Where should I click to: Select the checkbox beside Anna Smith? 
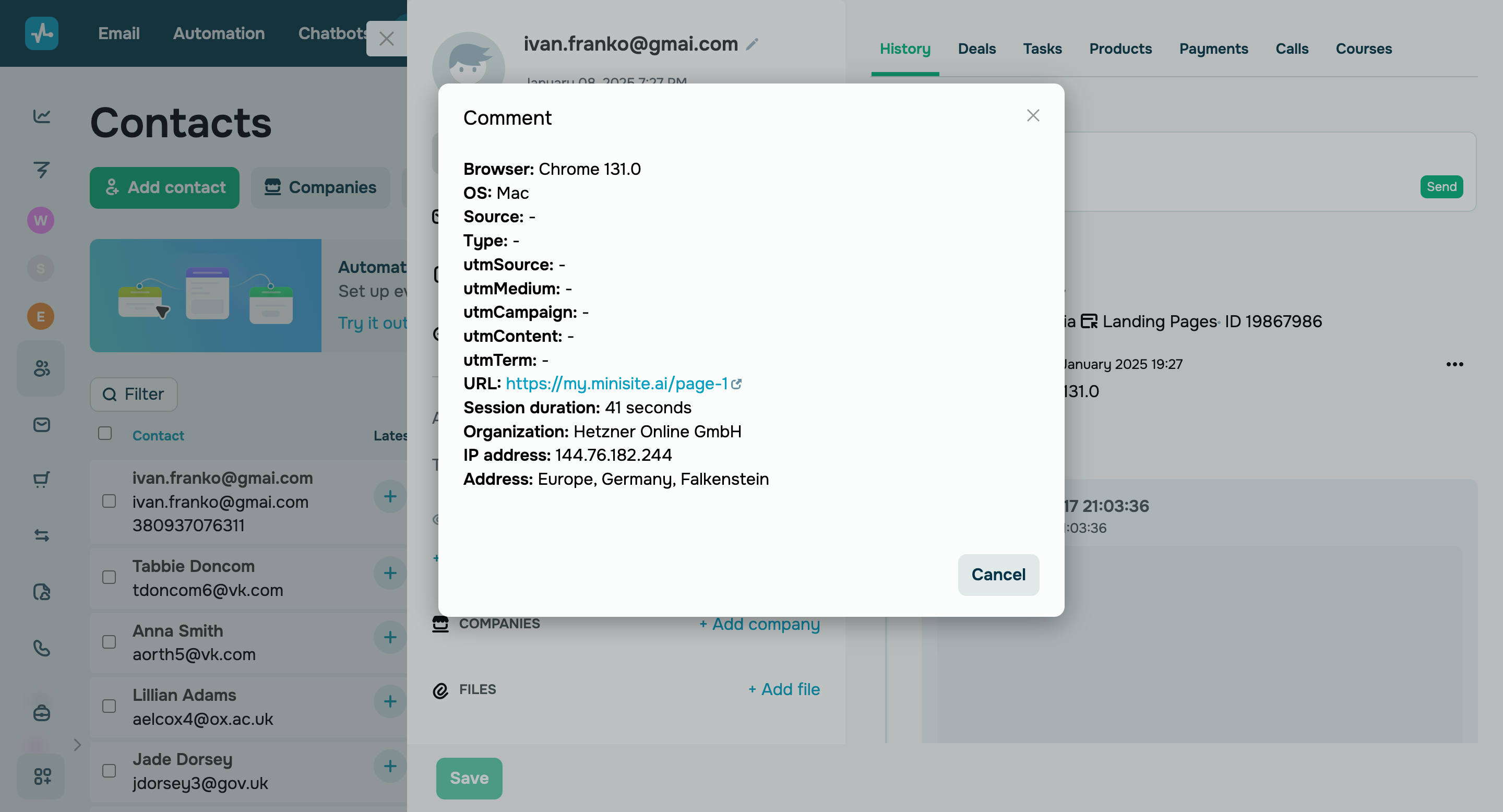pos(109,642)
